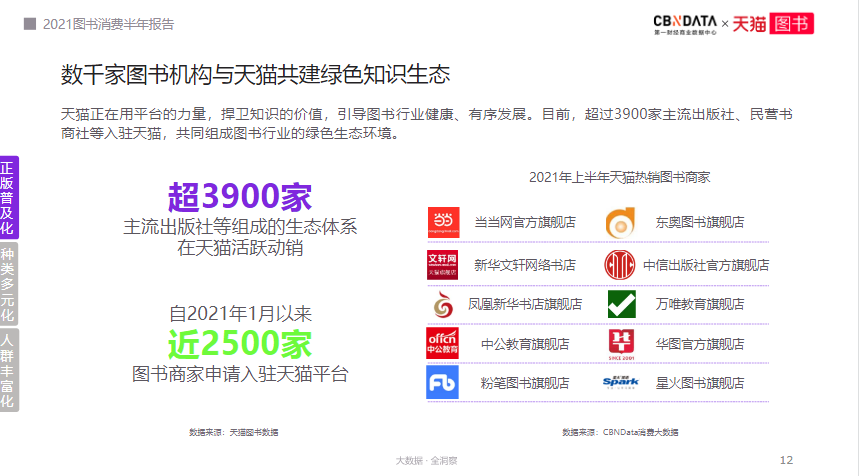
Task: Click the text 在天猫活跃动销
Action: (240, 248)
